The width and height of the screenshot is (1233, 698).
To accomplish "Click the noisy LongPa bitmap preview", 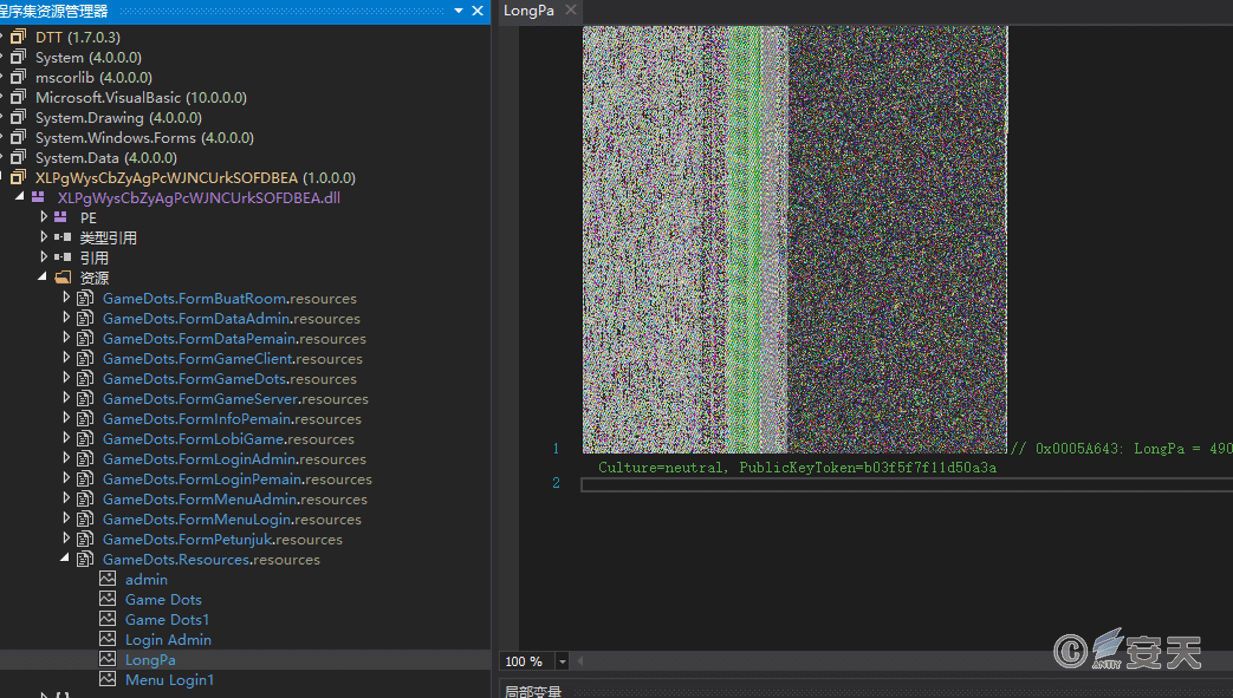I will click(795, 240).
